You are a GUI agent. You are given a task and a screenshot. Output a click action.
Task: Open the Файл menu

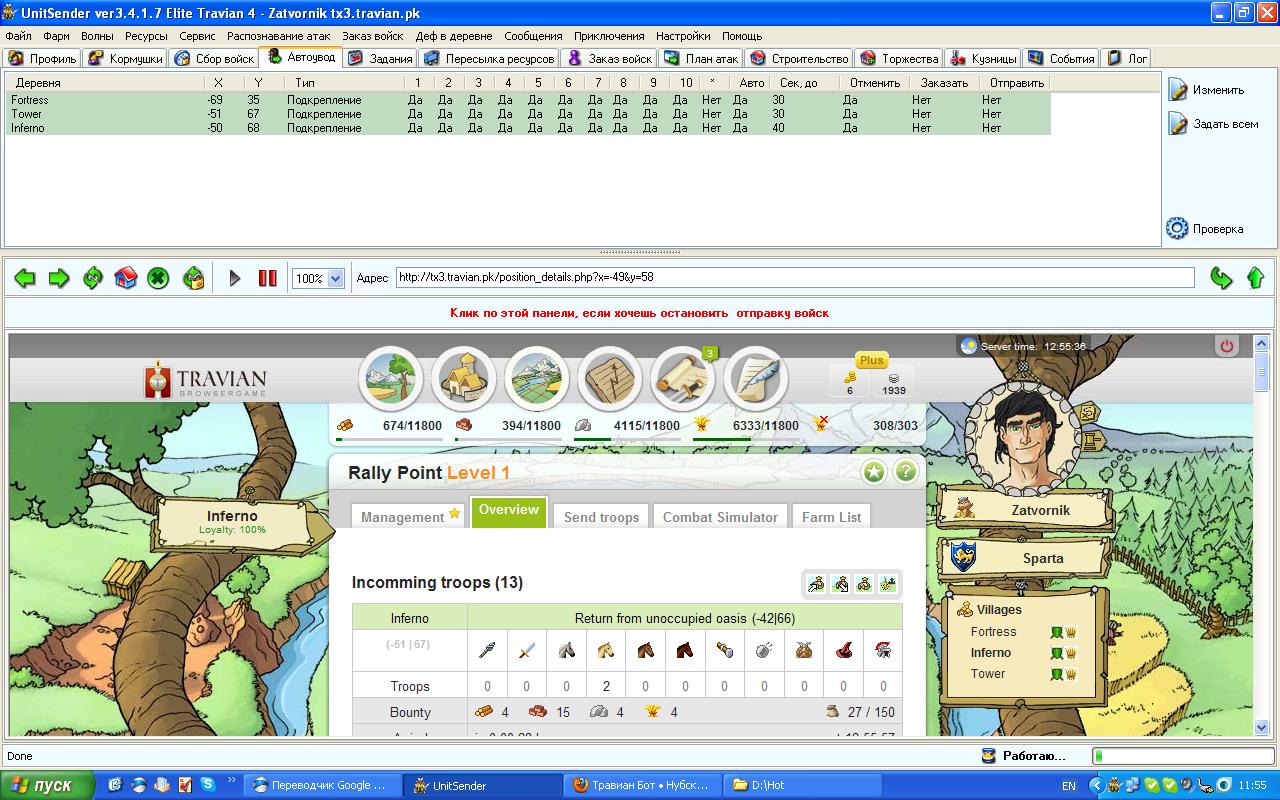[18, 36]
